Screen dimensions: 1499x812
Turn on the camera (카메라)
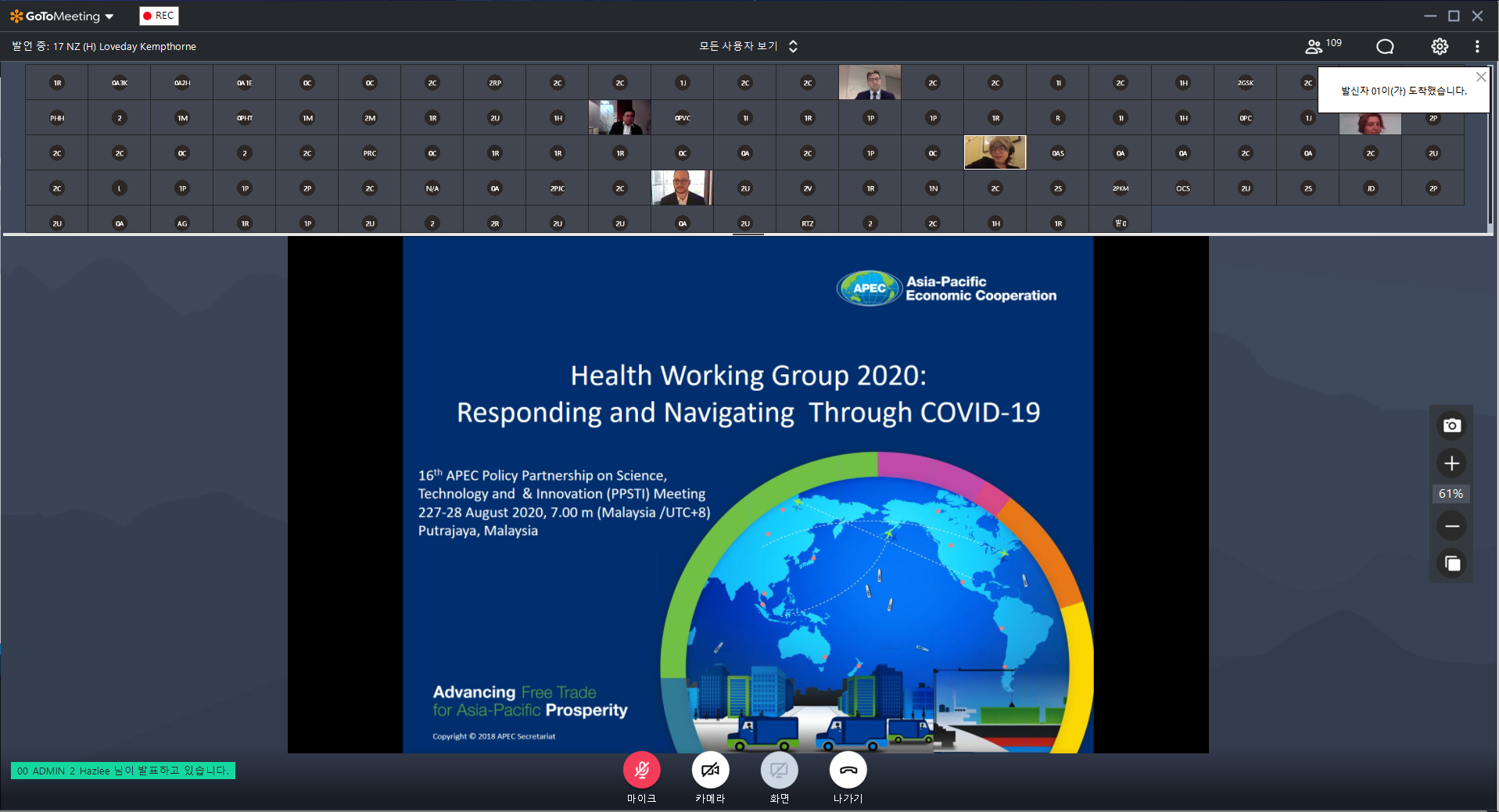point(710,771)
